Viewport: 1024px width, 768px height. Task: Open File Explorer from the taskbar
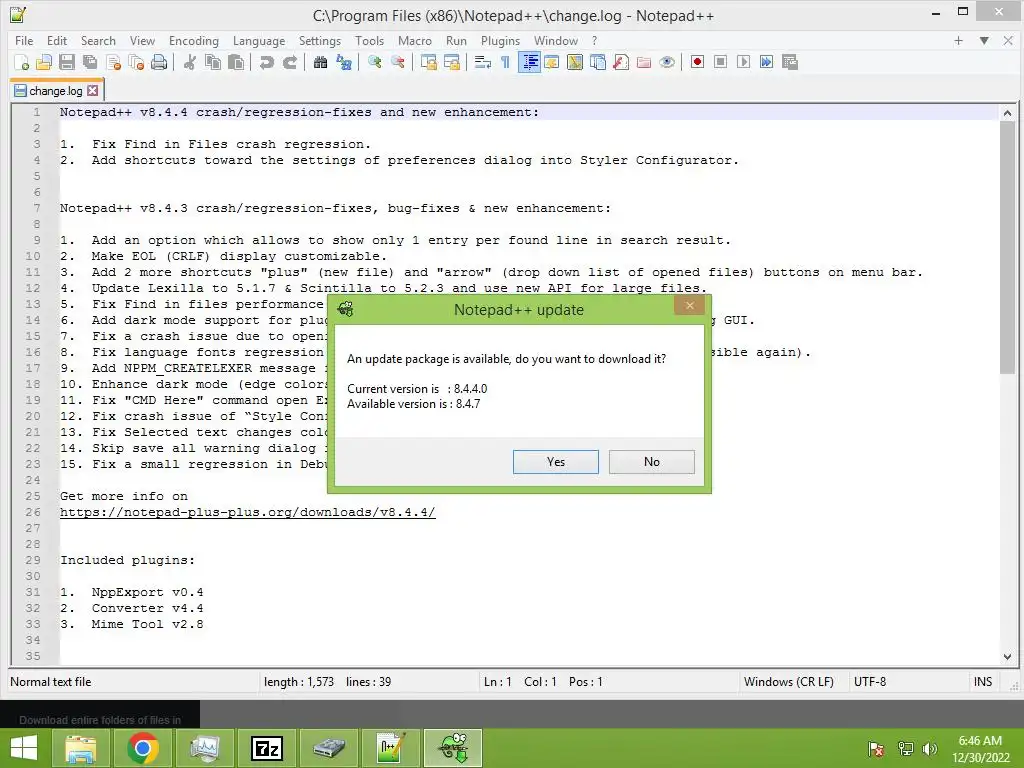pyautogui.click(x=81, y=748)
